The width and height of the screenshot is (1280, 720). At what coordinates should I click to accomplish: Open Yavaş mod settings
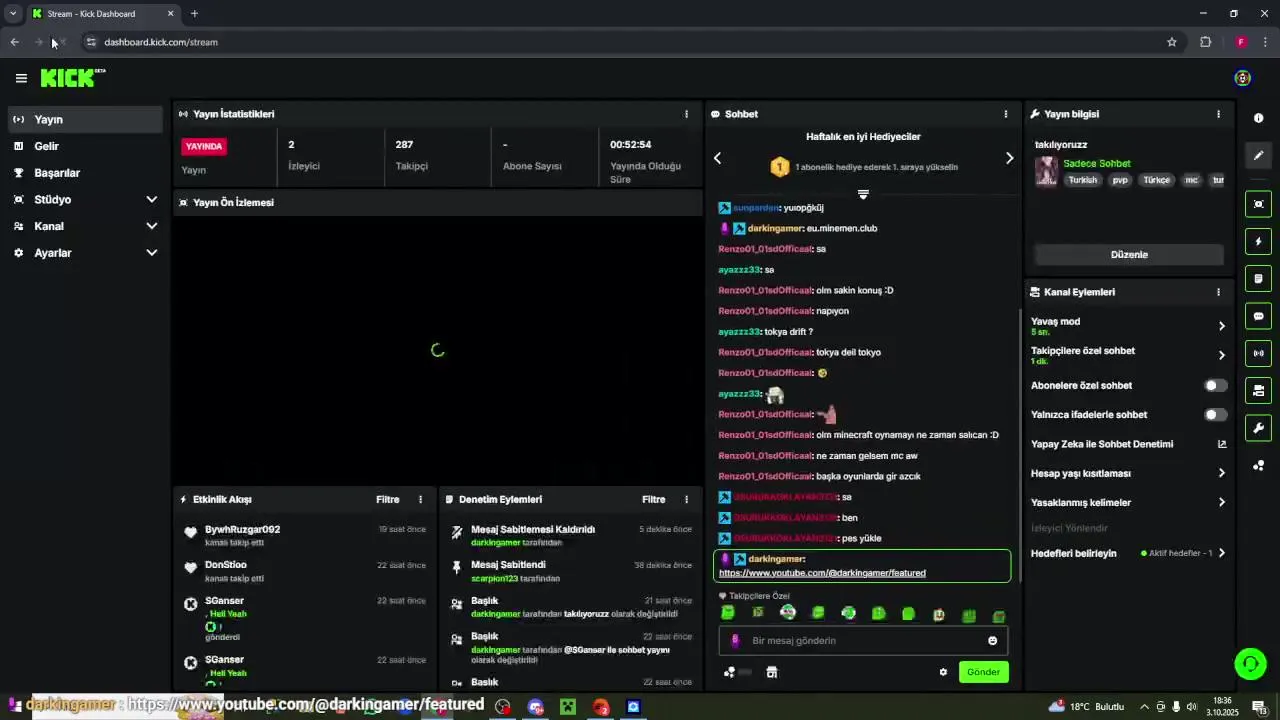coord(1127,326)
